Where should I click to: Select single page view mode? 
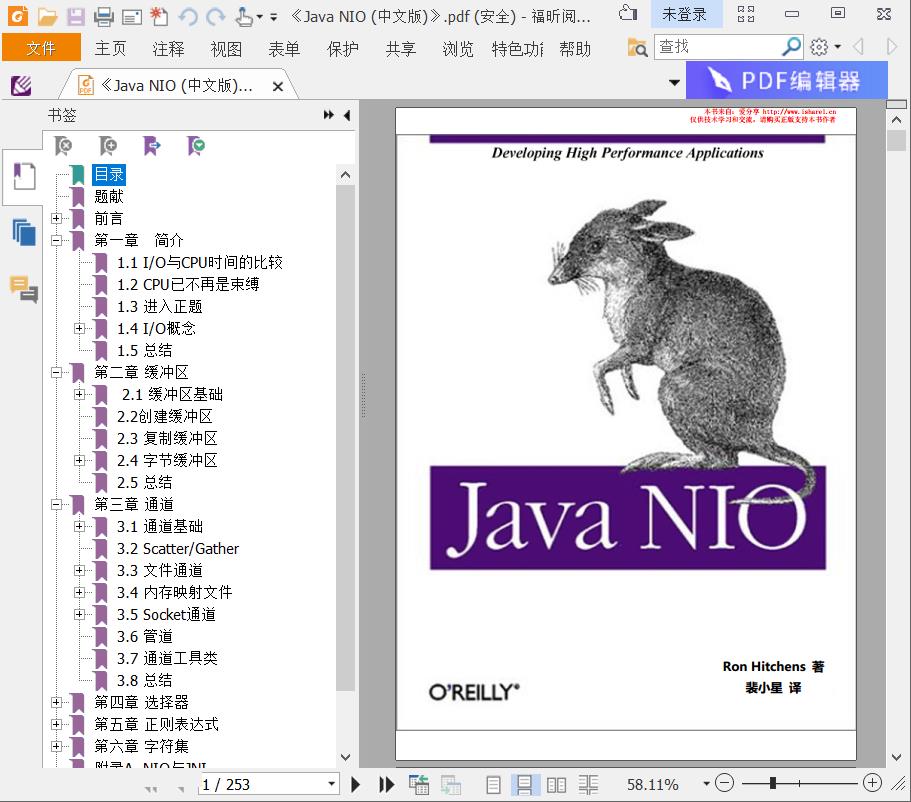493,785
